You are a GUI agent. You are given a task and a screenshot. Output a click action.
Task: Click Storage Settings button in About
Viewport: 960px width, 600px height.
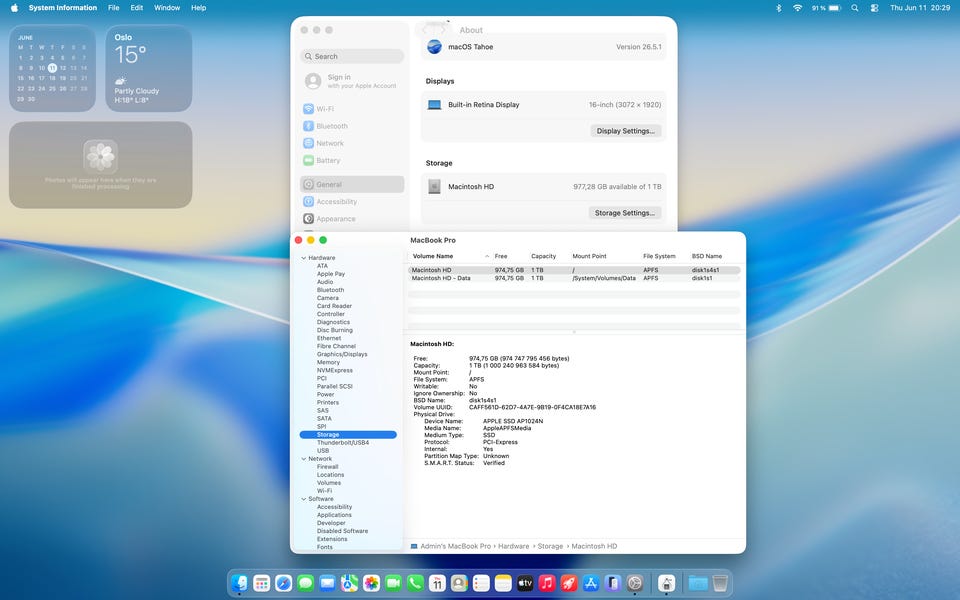(x=624, y=213)
